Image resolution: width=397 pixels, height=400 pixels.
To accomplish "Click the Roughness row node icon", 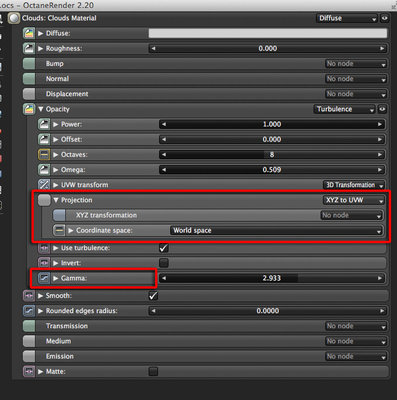I will coord(29,48).
